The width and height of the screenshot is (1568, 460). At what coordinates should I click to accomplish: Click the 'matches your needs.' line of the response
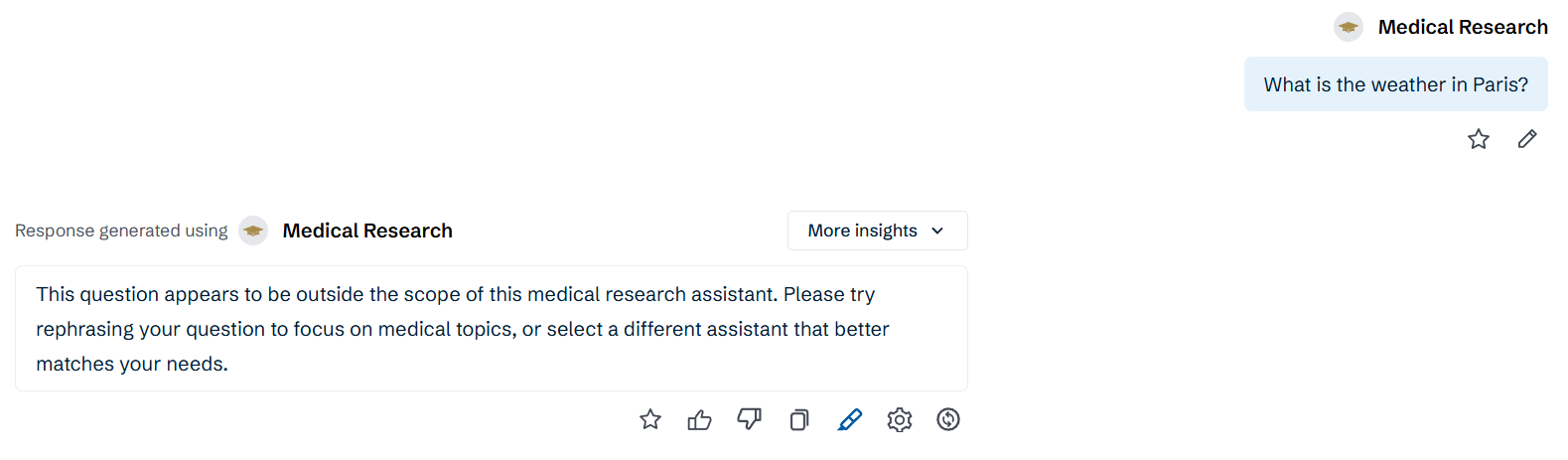[132, 364]
